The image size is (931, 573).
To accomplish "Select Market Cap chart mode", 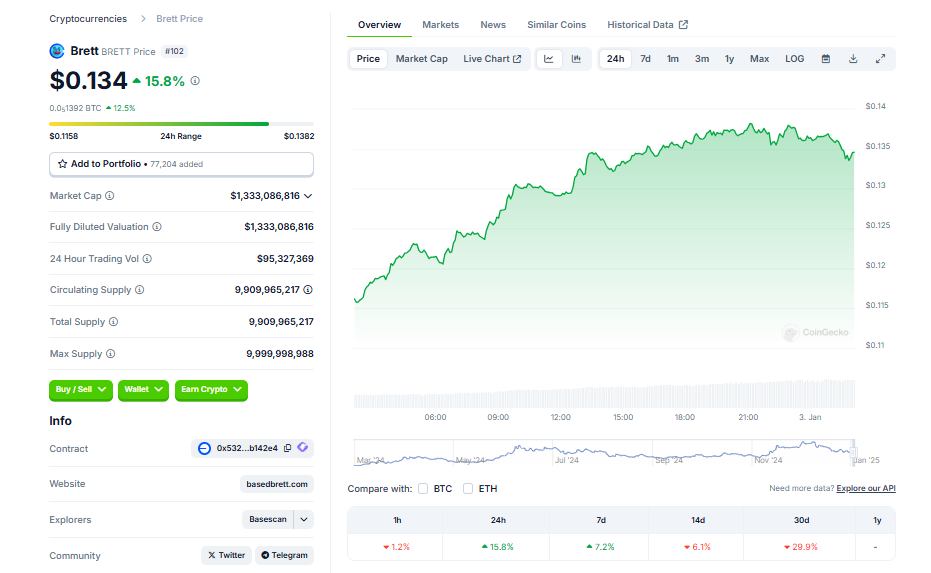I will 422,59.
